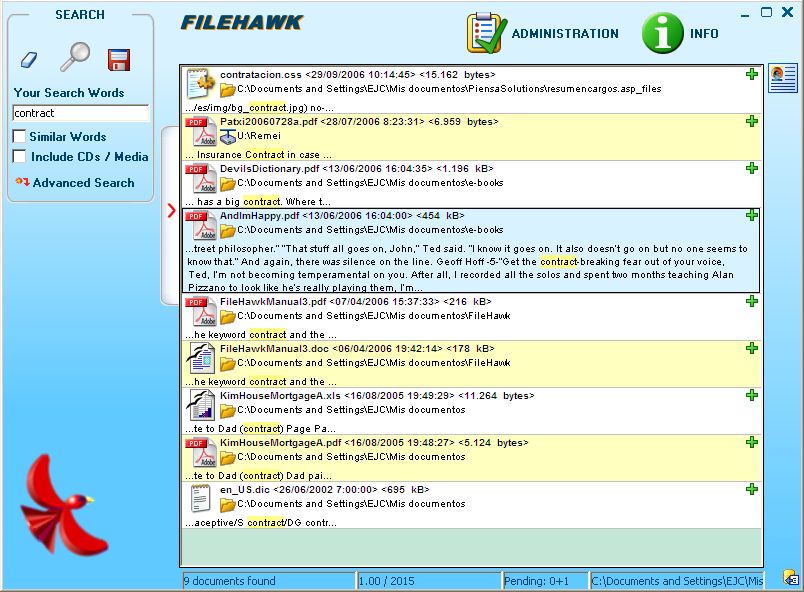
Task: Select the file name DevilsDictionary.pdf
Action: point(270,169)
